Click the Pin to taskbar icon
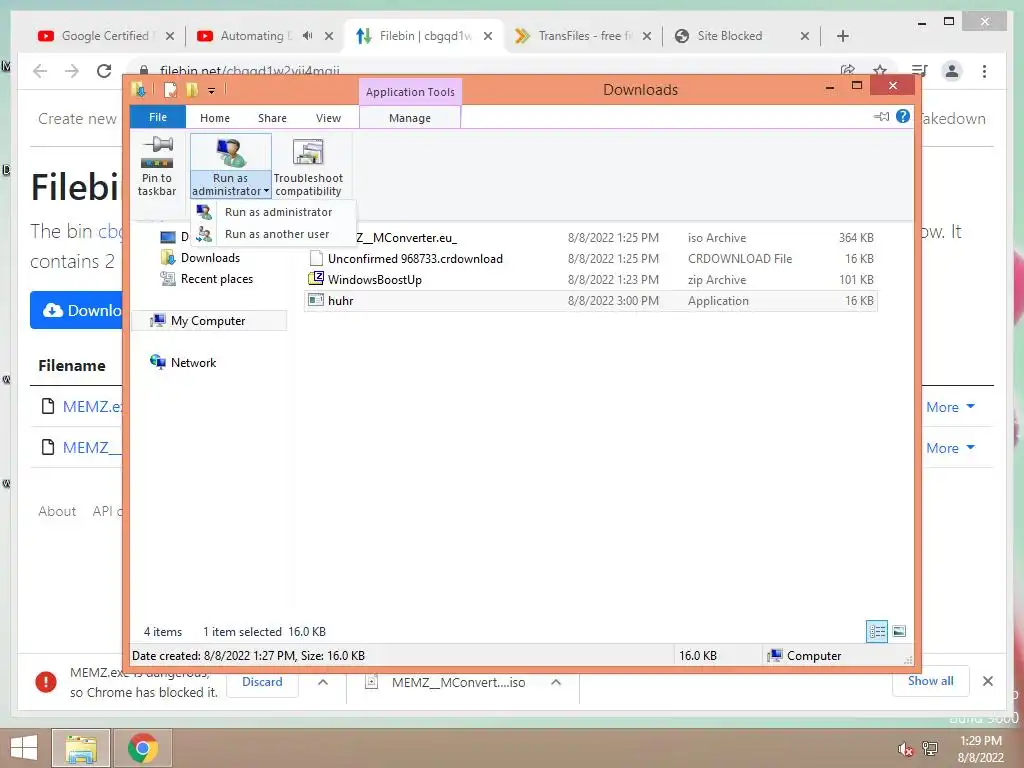The height and width of the screenshot is (768, 1024). pyautogui.click(x=157, y=153)
